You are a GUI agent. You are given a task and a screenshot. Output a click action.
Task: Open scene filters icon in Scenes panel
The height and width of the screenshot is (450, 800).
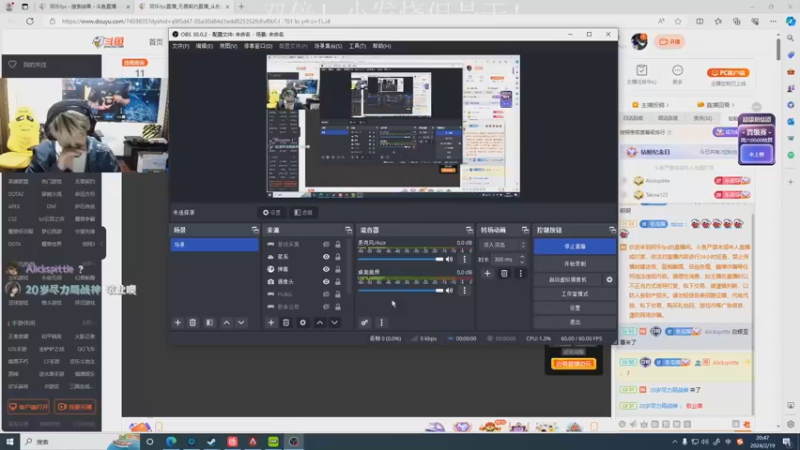click(209, 322)
